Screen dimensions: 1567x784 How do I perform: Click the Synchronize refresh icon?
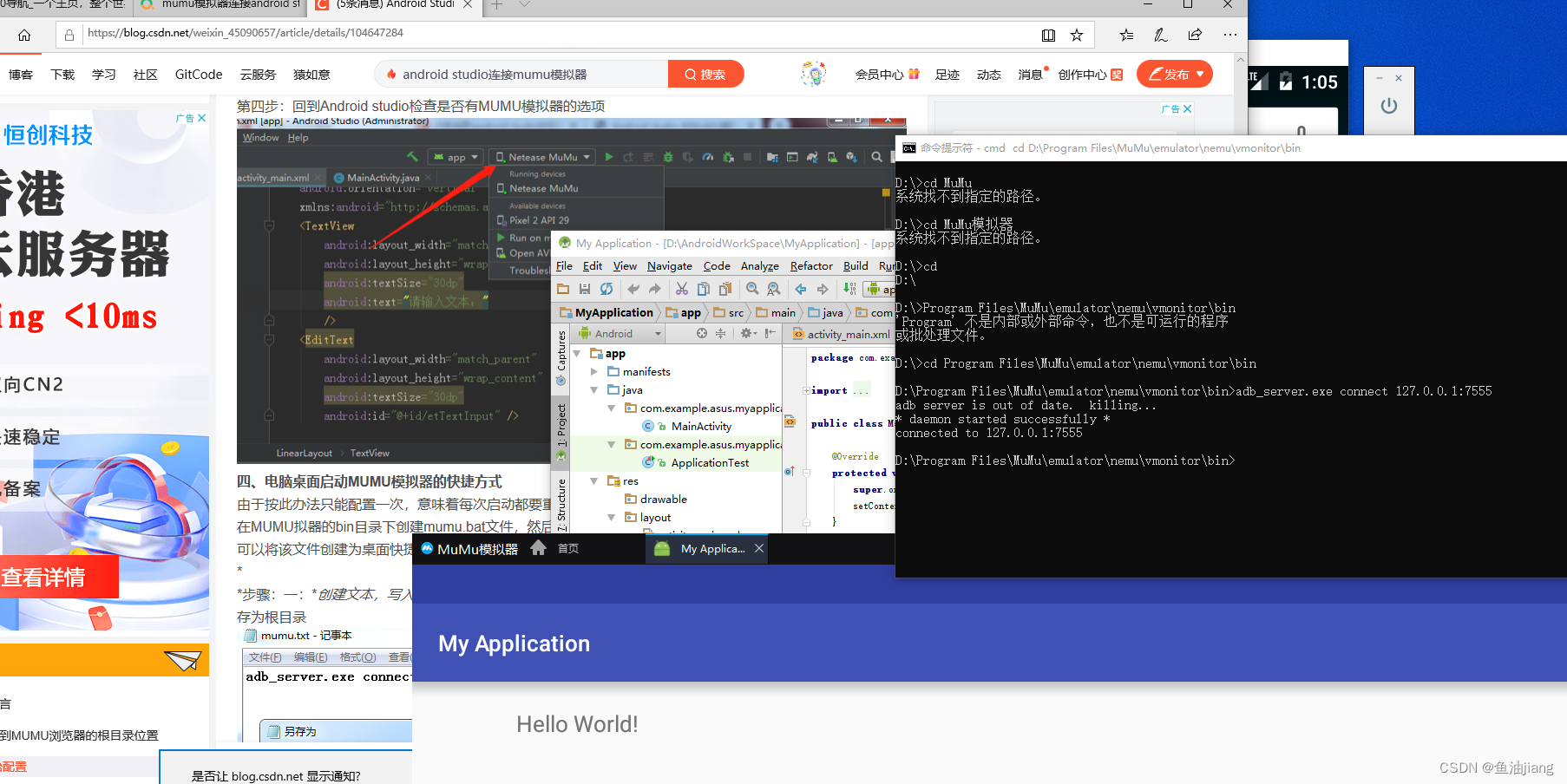(x=606, y=289)
